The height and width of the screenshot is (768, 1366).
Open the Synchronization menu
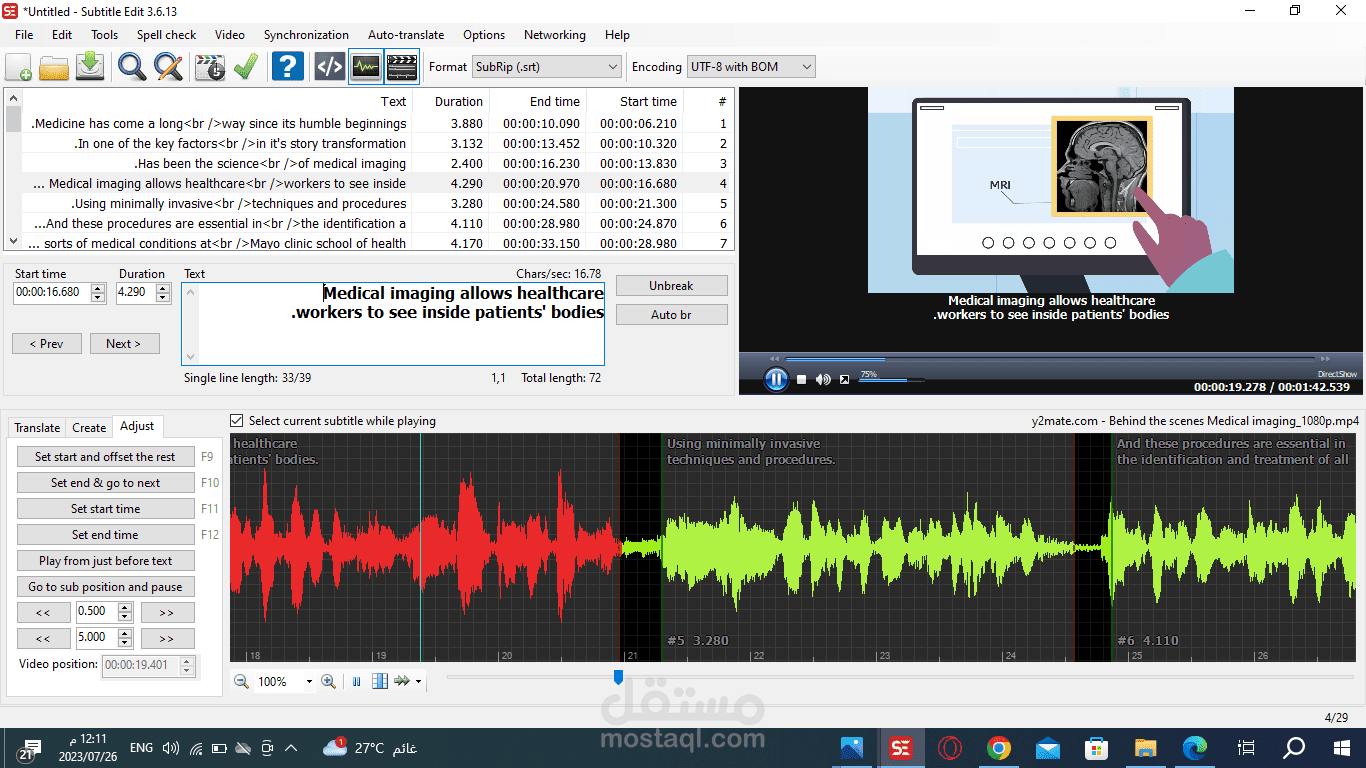click(306, 34)
